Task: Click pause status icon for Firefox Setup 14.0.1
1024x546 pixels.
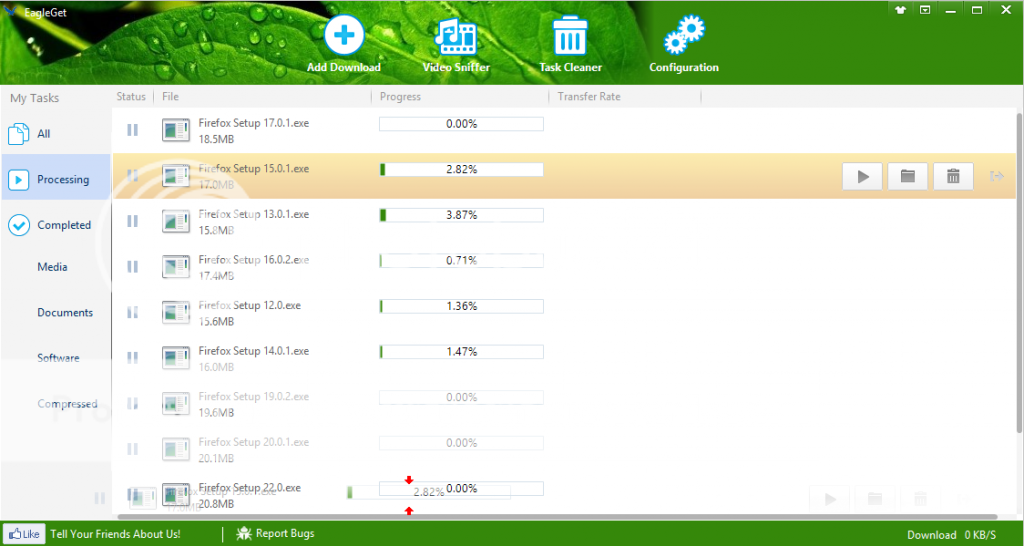Action: [133, 358]
